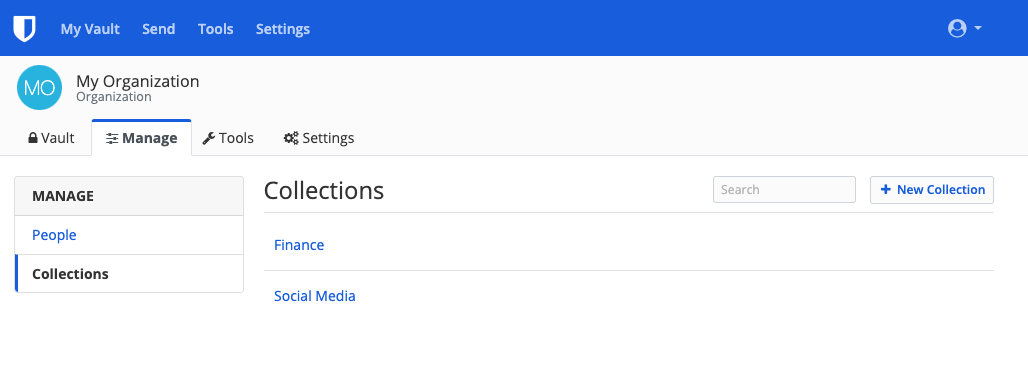Open Settings in the blue header bar
This screenshot has width=1028, height=367.
tap(283, 29)
